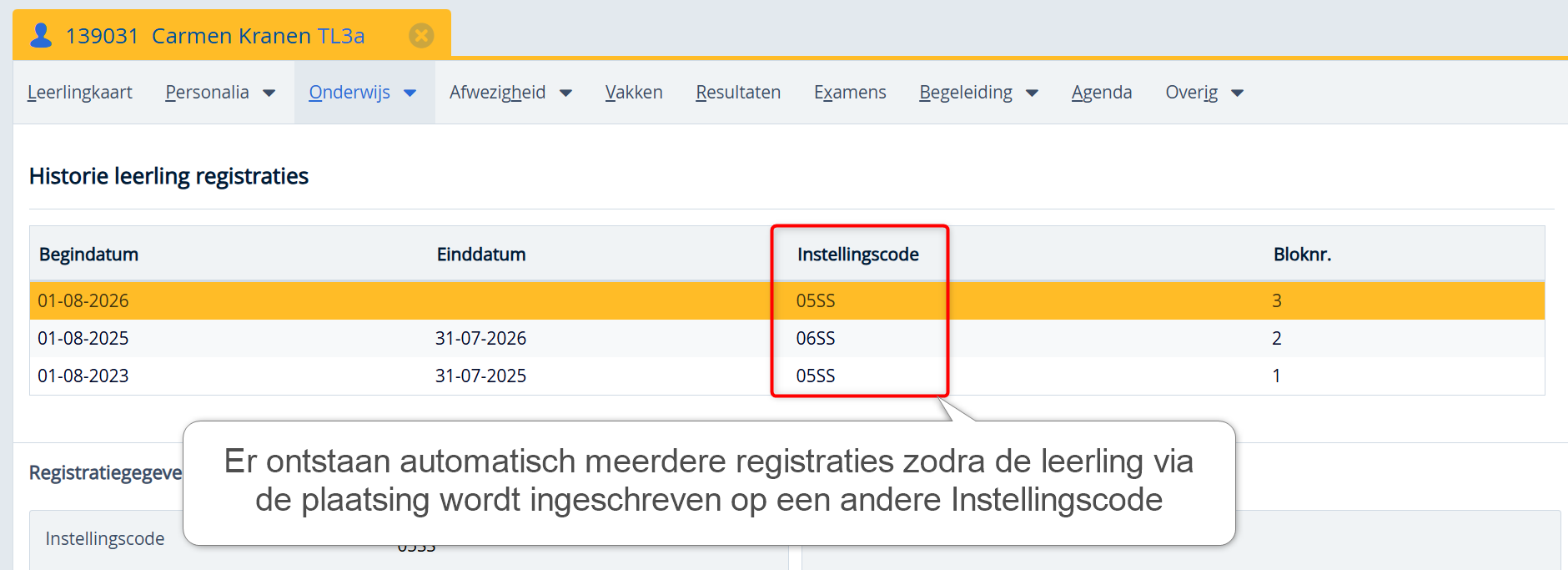The height and width of the screenshot is (570, 1568).
Task: Open the Leerlingkaart tab
Action: 80,93
